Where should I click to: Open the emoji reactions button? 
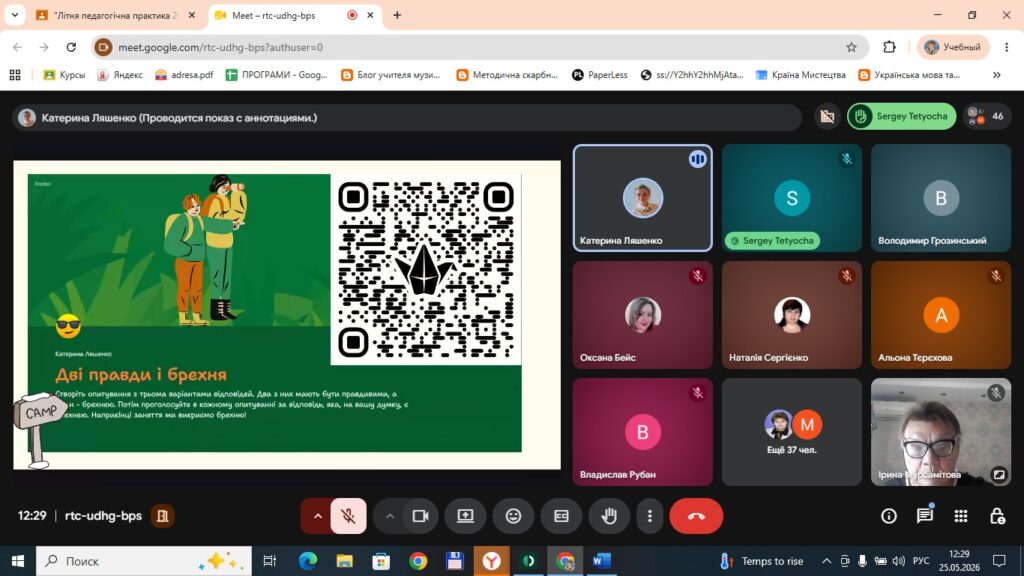click(513, 516)
